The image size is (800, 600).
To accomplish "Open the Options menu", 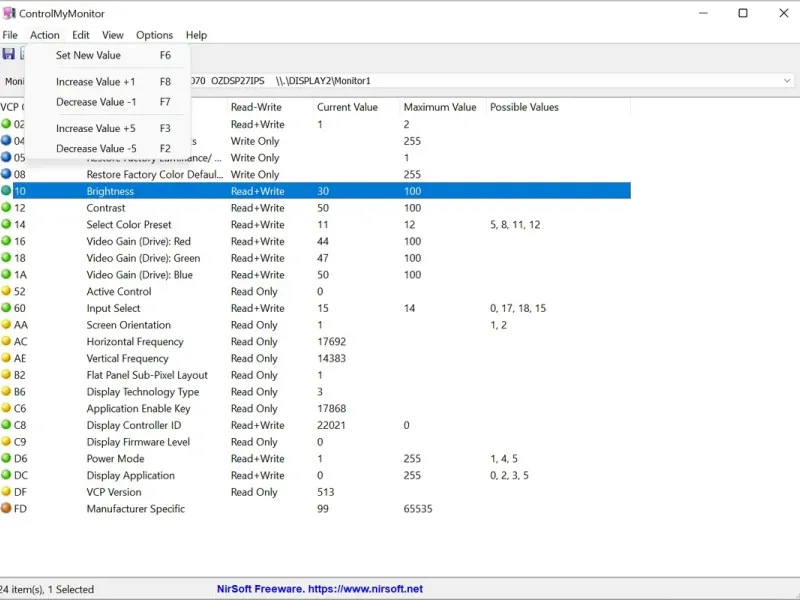I will point(154,35).
